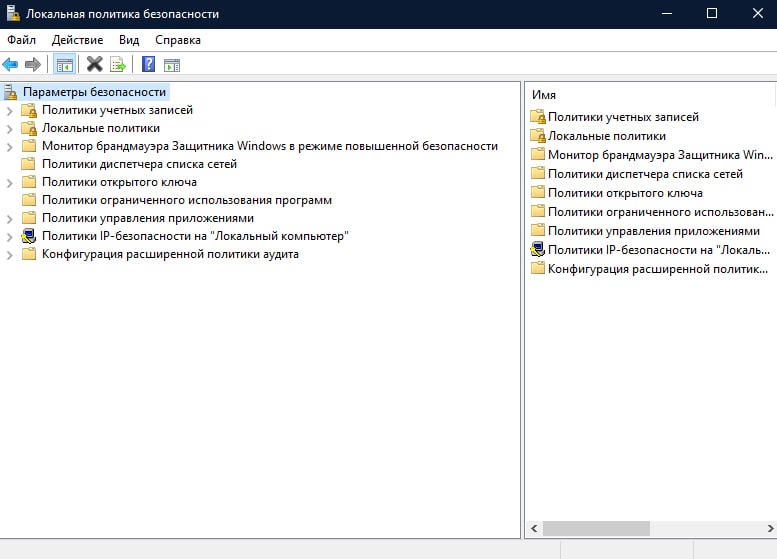Open the Справка menu

click(178, 40)
